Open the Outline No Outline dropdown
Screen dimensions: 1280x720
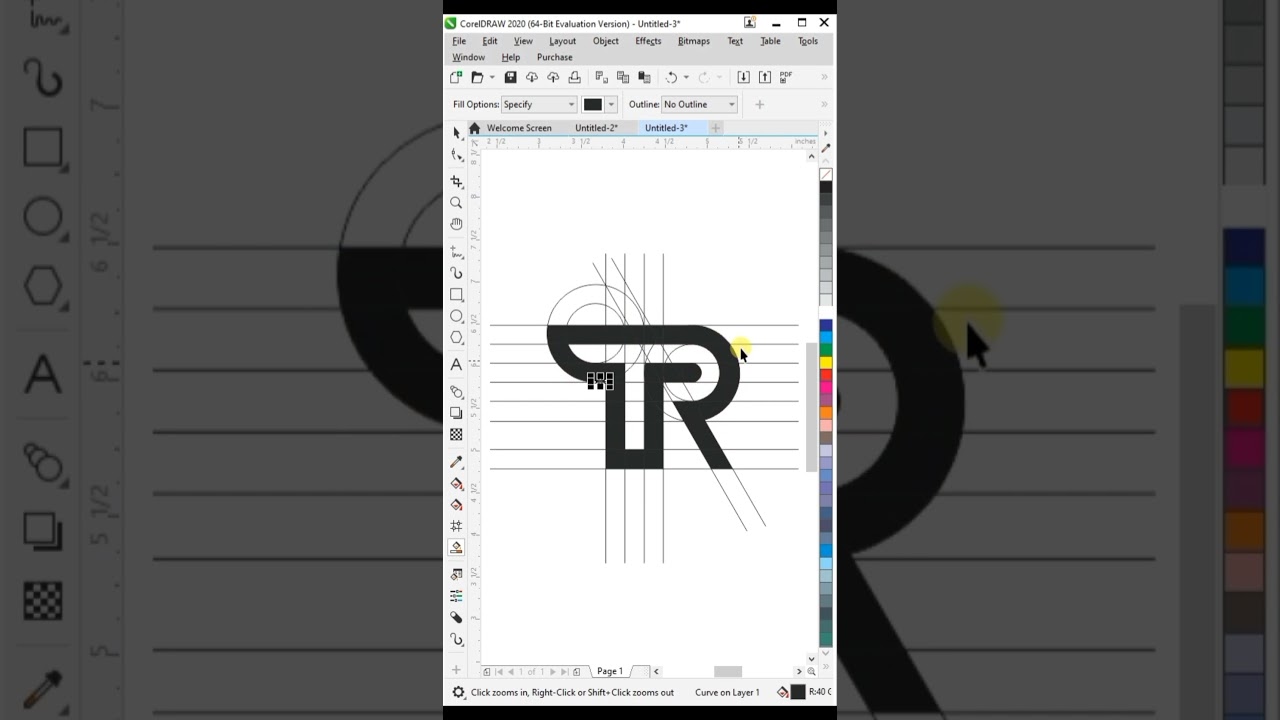tap(699, 104)
